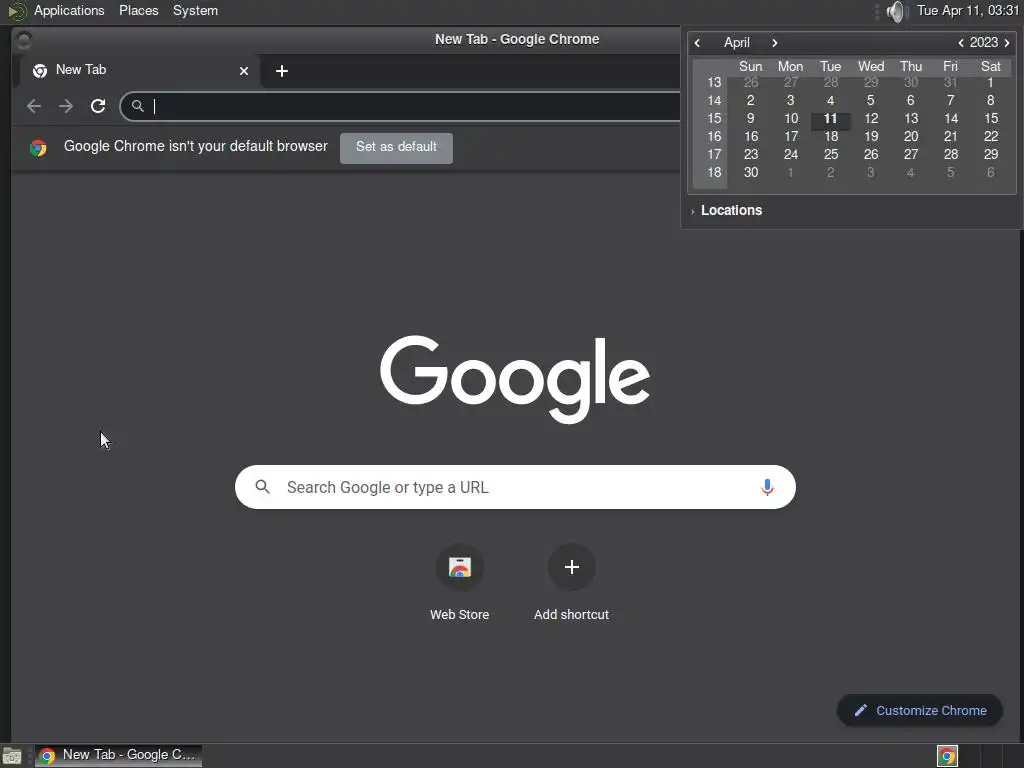Screen dimensions: 1024x768
Task: Select April 11 in the calendar
Action: pos(830,119)
